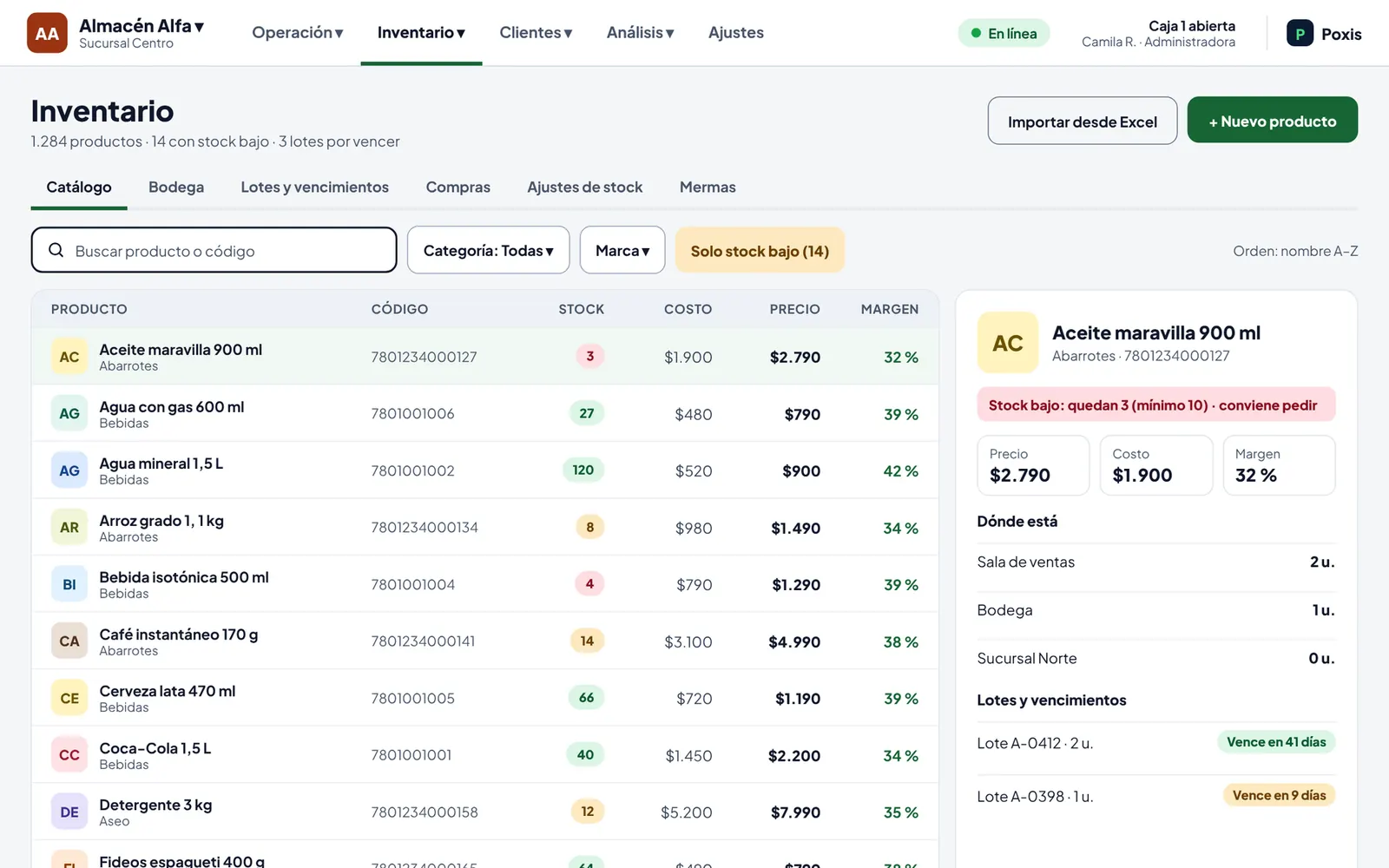Select the Agua con gas 600 ml row
The height and width of the screenshot is (868, 1389).
pyautogui.click(x=485, y=413)
